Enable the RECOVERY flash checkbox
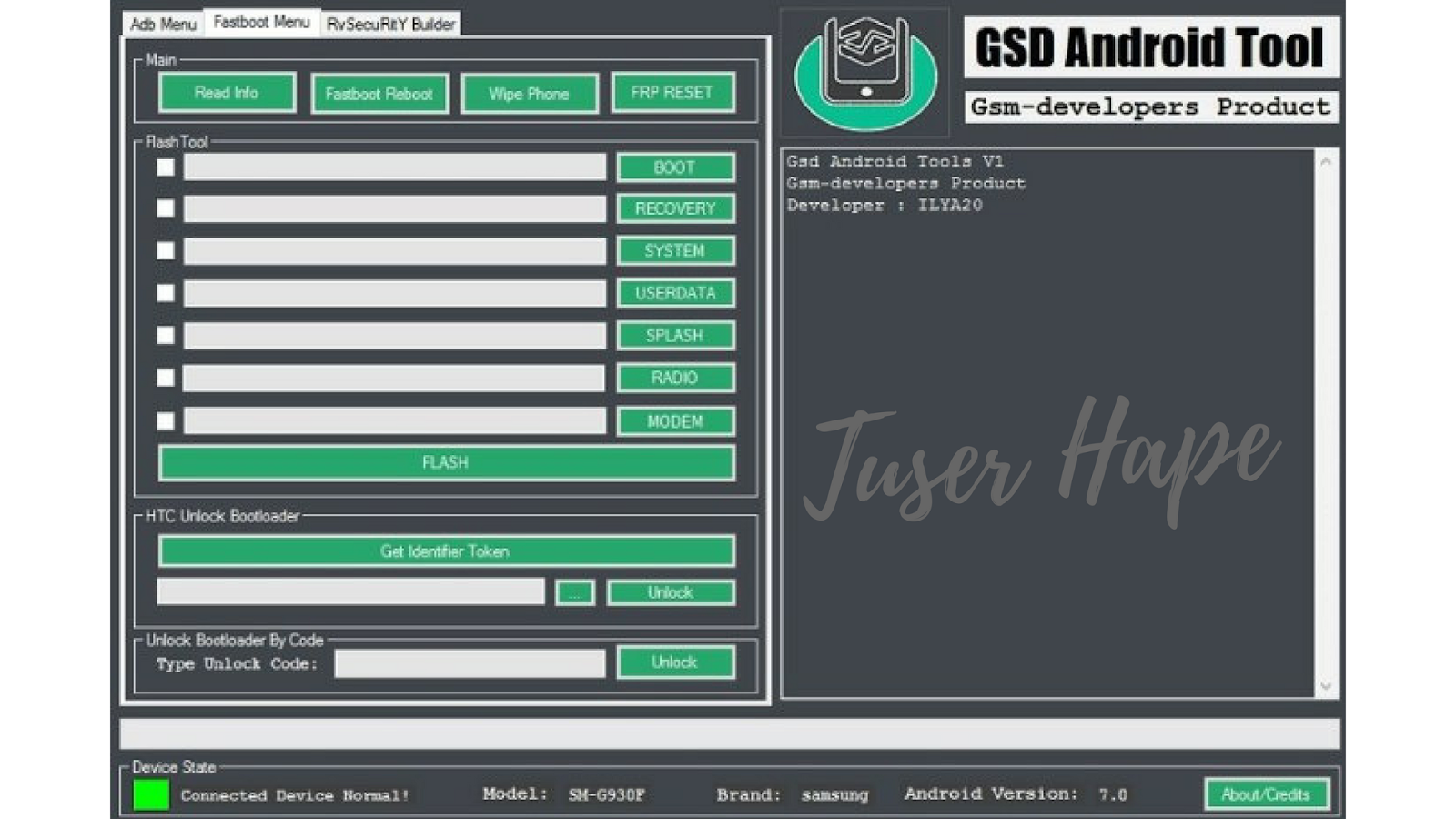Viewport: 1456px width, 819px height. (x=165, y=208)
